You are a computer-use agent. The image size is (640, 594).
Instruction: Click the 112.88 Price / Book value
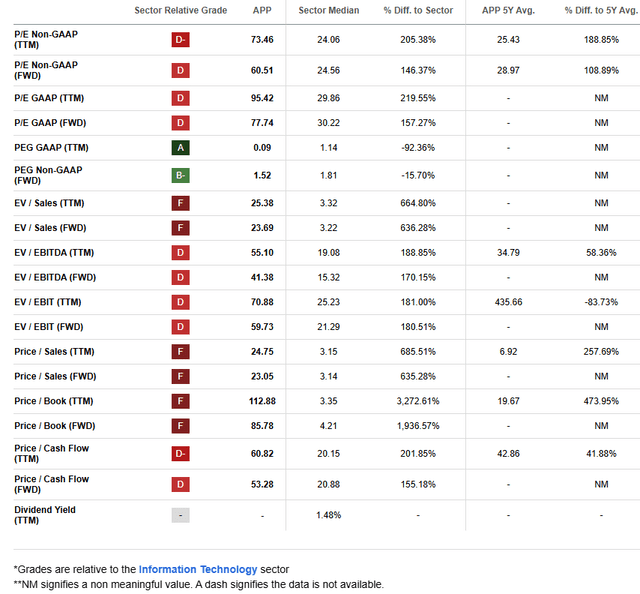click(262, 401)
